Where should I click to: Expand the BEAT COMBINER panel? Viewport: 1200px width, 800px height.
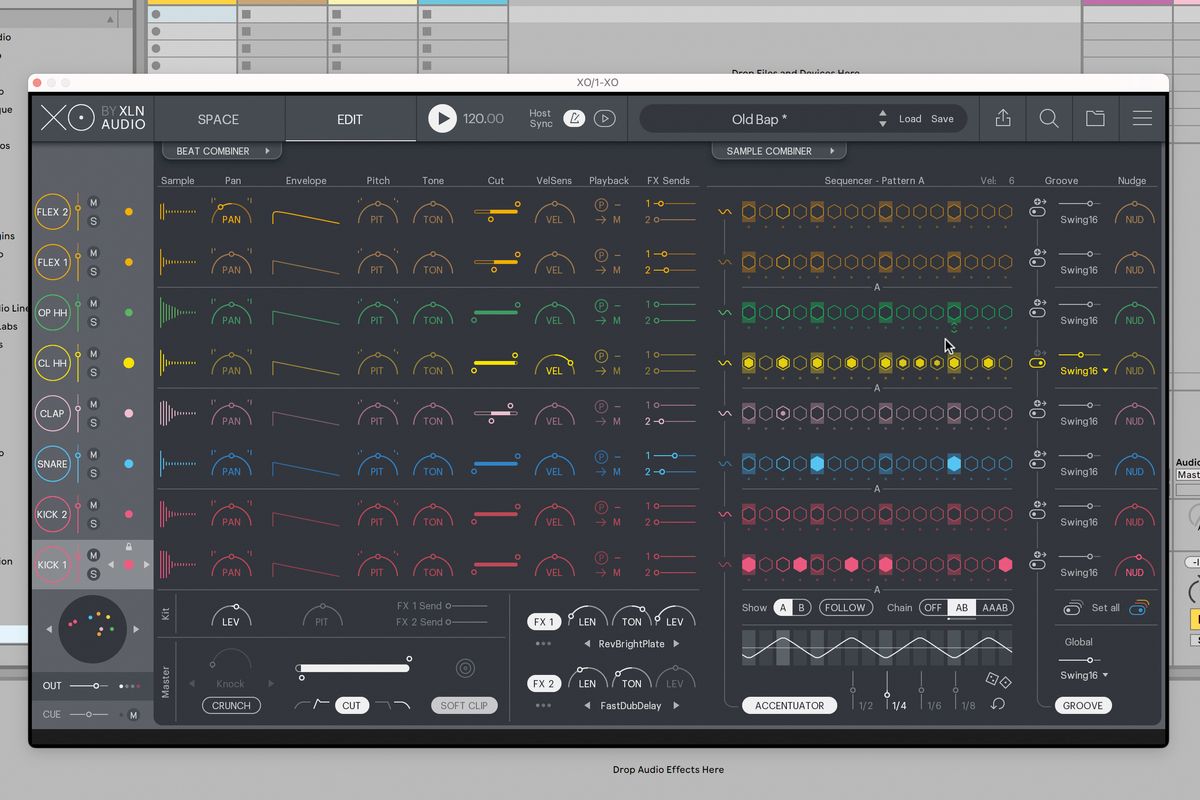coord(221,150)
